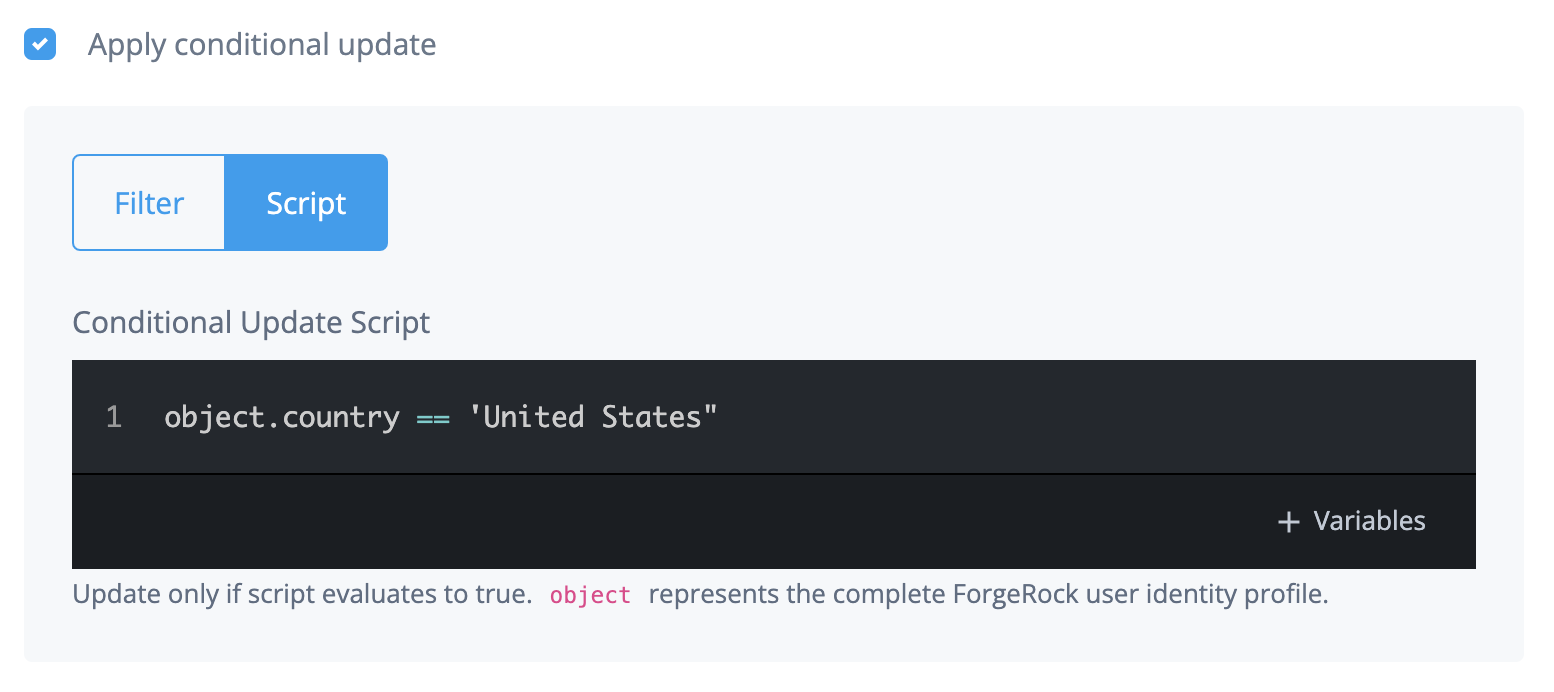Click line number 1 in the editor gutter
Viewport: 1554px width, 692px height.
[113, 416]
